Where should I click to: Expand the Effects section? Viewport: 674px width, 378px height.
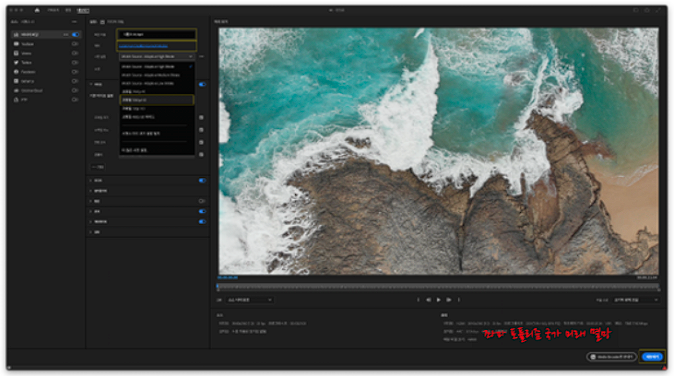coord(91,211)
